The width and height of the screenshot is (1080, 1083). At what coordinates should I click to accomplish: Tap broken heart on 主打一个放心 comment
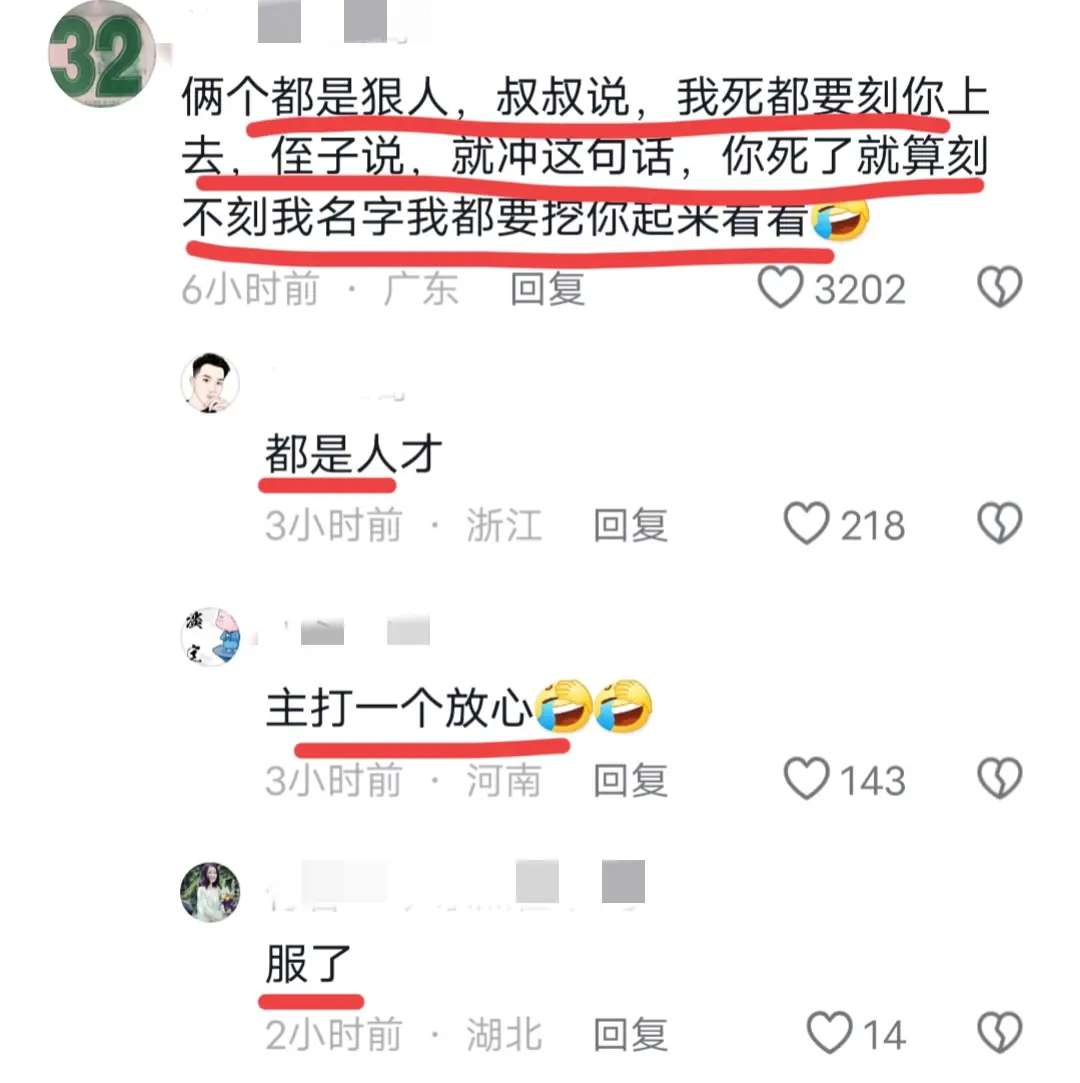(x=999, y=779)
